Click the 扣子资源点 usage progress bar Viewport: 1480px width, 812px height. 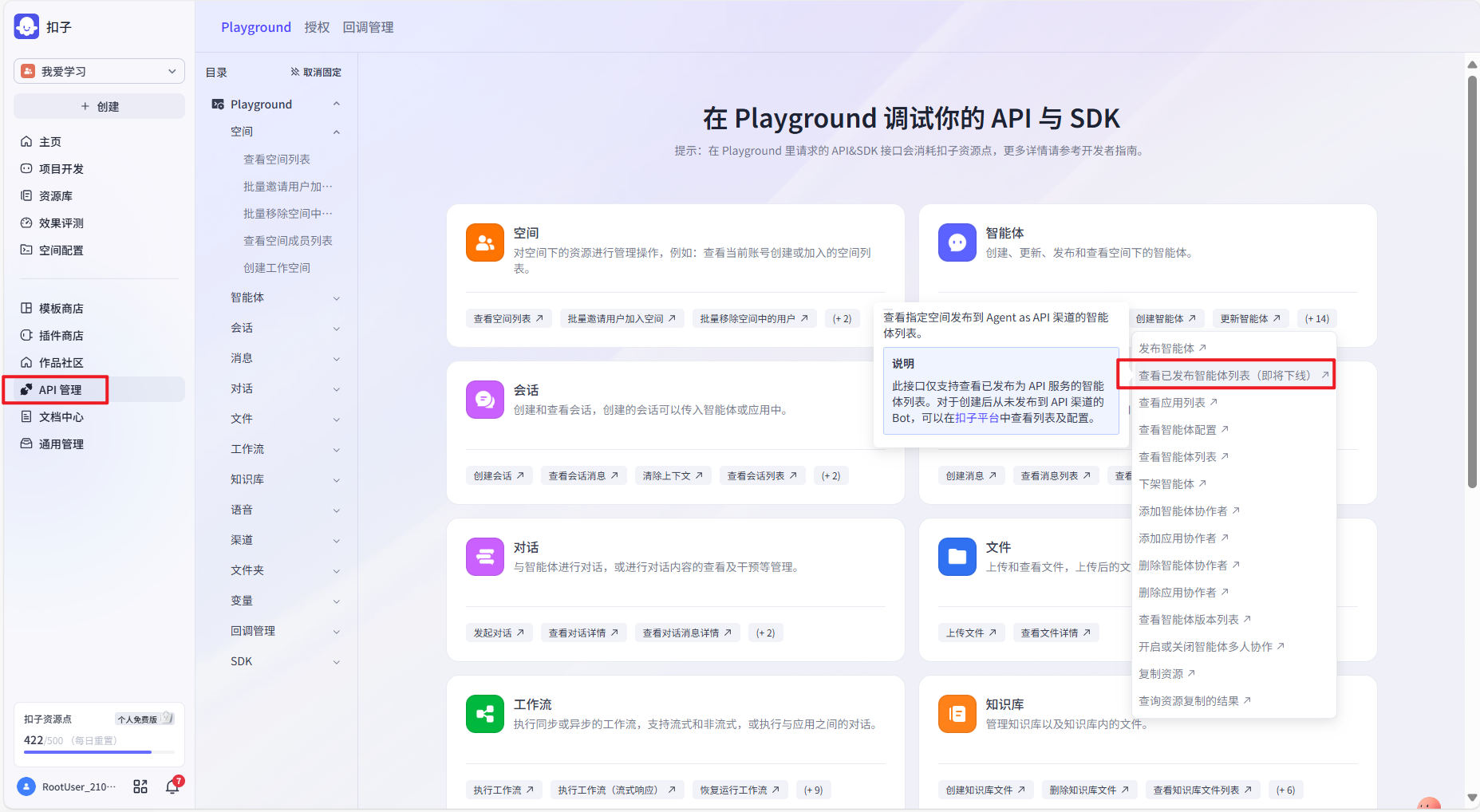pos(99,752)
